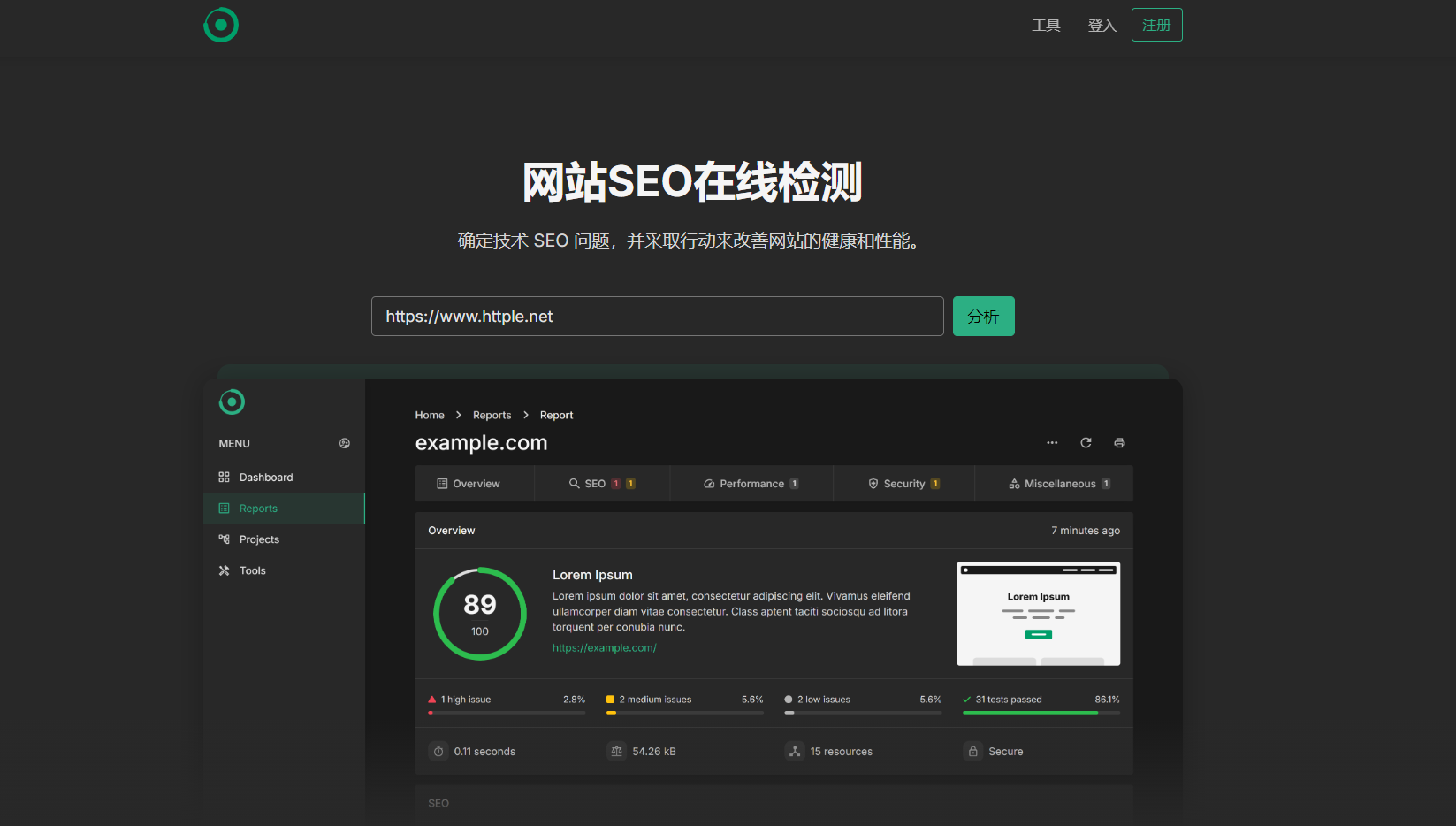This screenshot has width=1456, height=826.
Task: Click the refresh report icon
Action: [x=1086, y=443]
